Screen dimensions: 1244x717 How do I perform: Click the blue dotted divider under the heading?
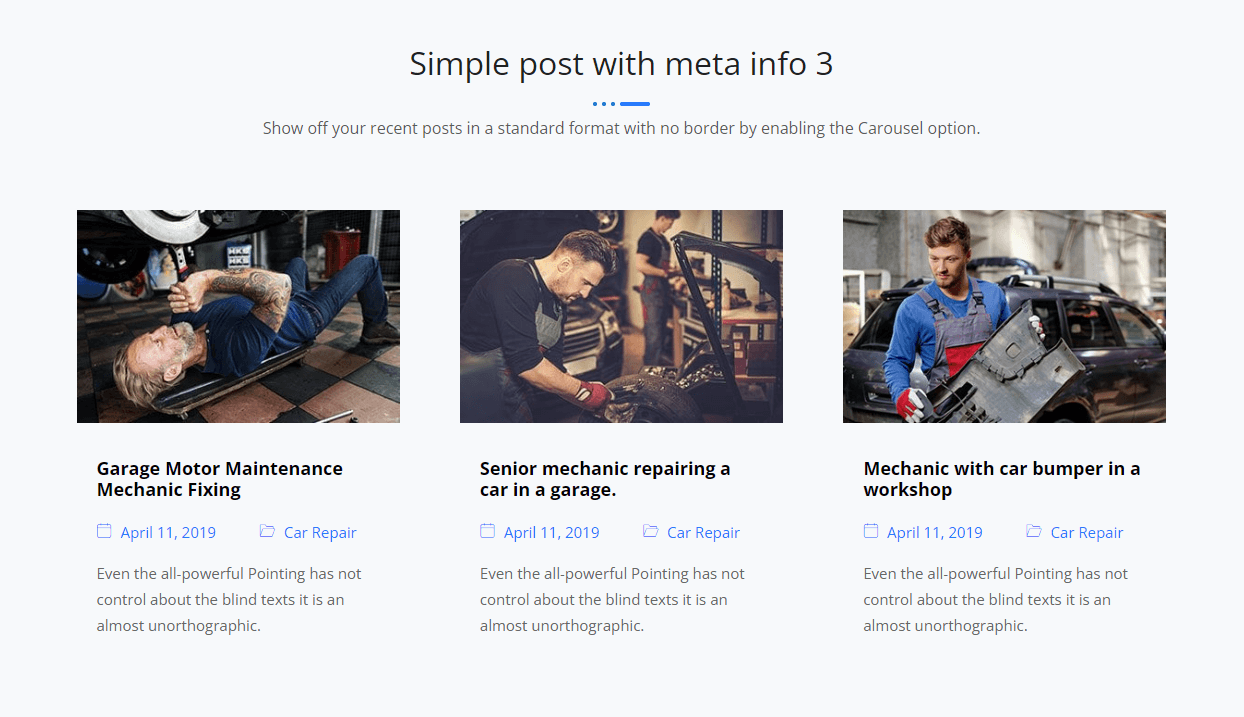(x=621, y=103)
